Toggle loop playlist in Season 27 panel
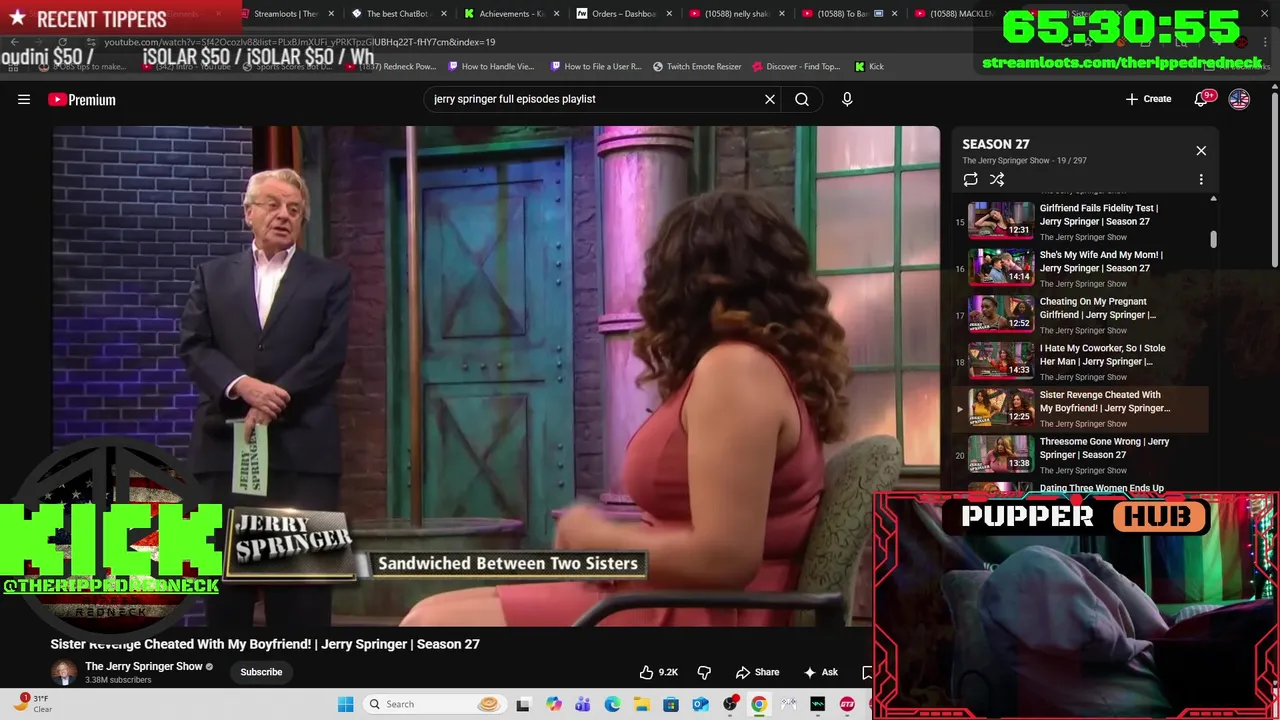 [970, 179]
